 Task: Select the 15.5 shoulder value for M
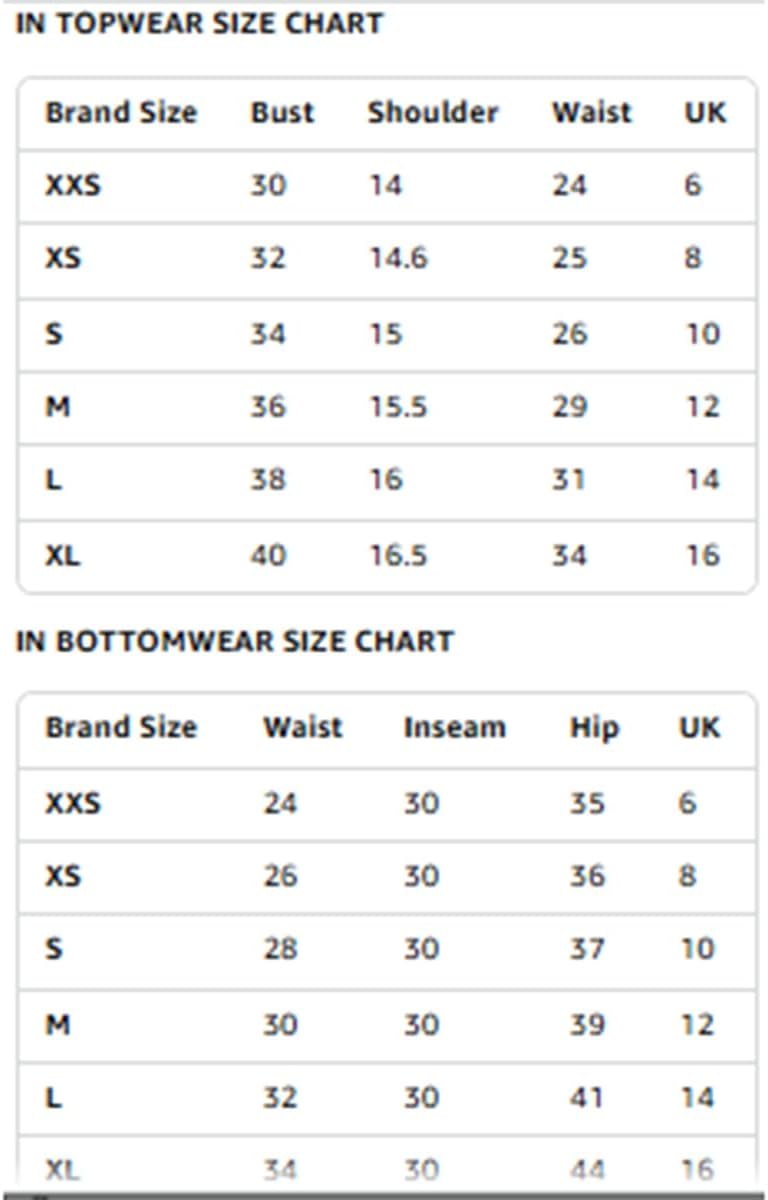[398, 407]
